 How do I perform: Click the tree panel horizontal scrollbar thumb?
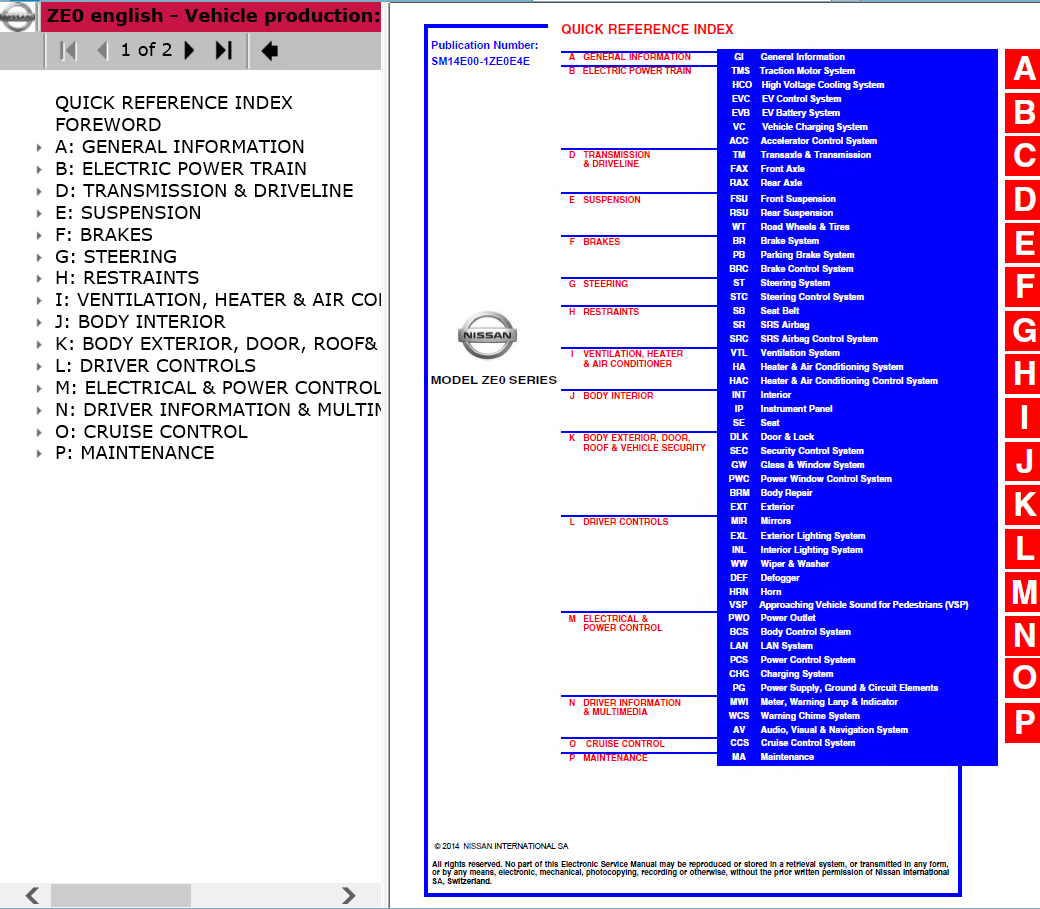121,895
